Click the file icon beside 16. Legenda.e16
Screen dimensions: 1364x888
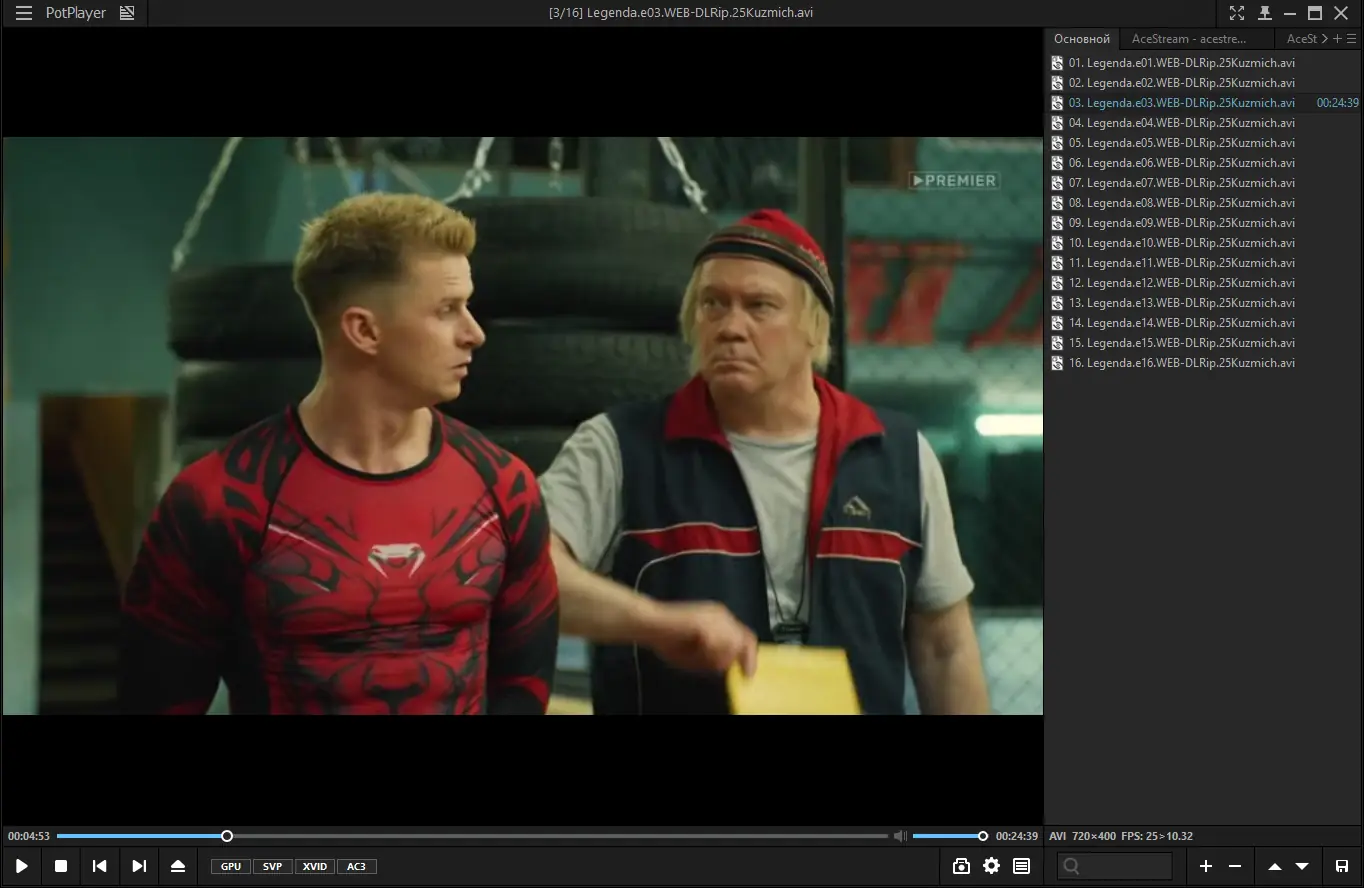[x=1057, y=363]
